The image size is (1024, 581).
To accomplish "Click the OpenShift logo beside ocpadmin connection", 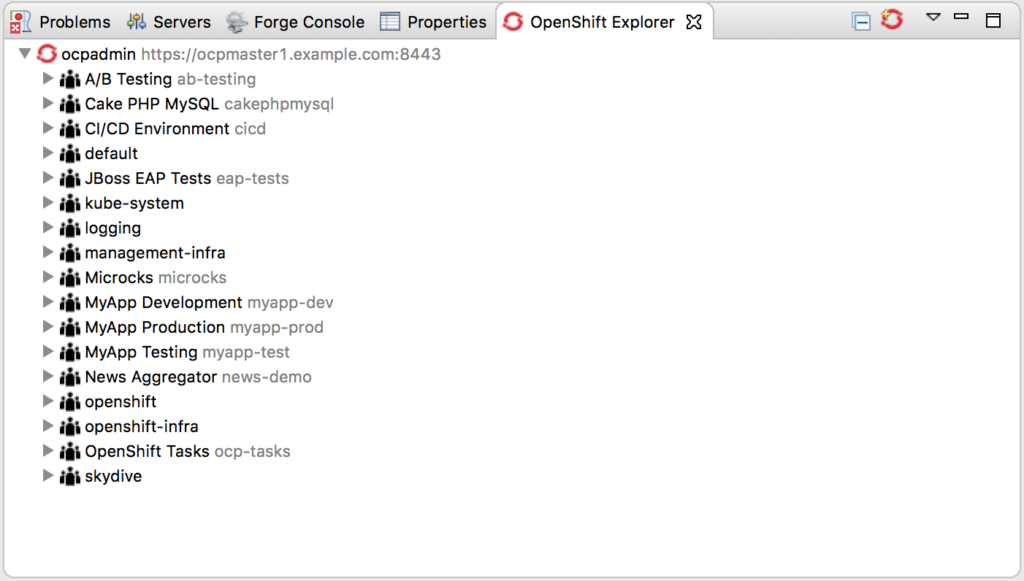I will (x=46, y=54).
